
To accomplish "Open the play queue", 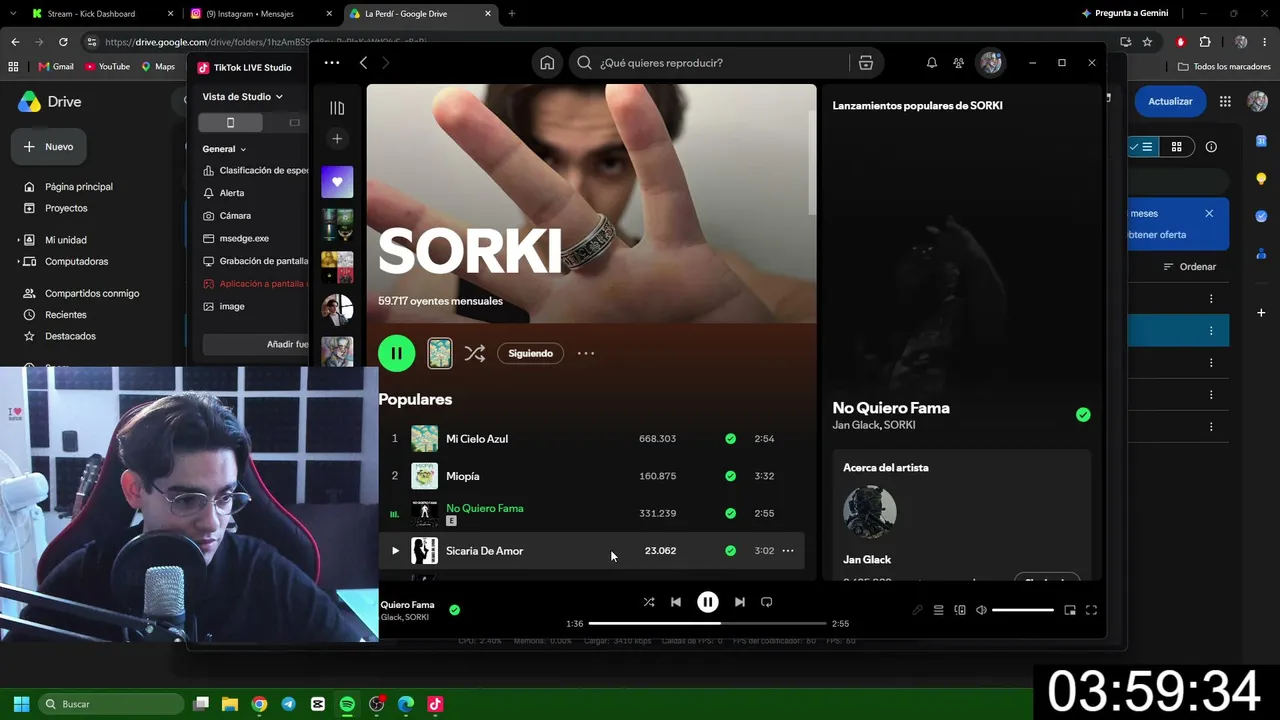I will click(x=938, y=610).
